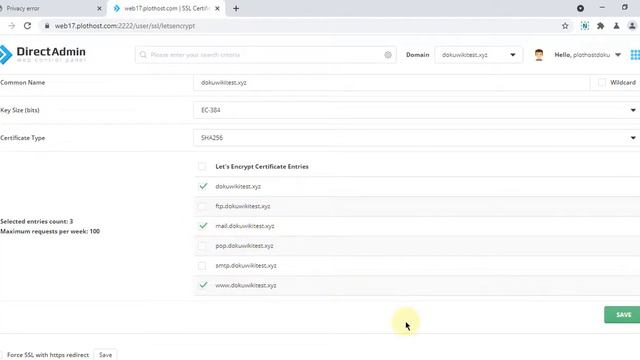Uncheck the dokuwikitest.xyz entry
The height and width of the screenshot is (360, 640).
coord(203,186)
